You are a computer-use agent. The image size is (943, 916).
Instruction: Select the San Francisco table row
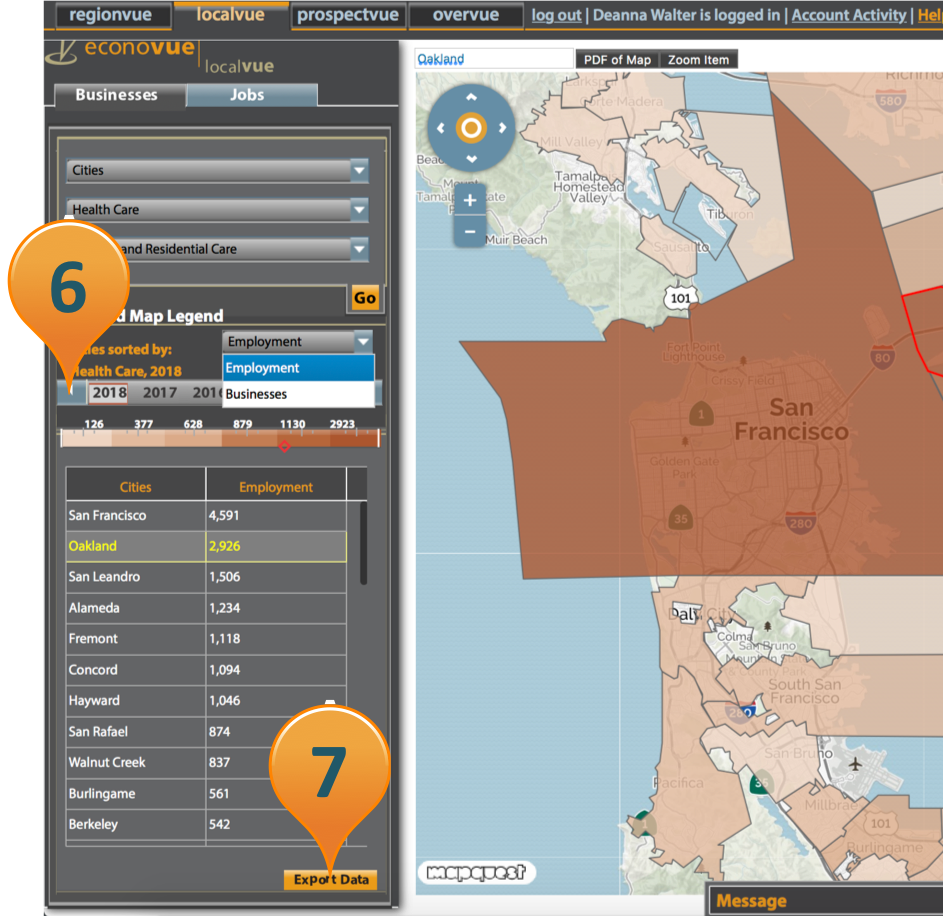coord(206,515)
